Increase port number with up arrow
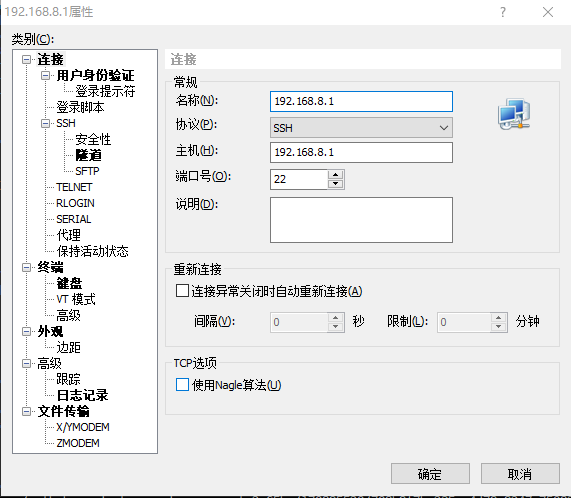 coord(335,174)
